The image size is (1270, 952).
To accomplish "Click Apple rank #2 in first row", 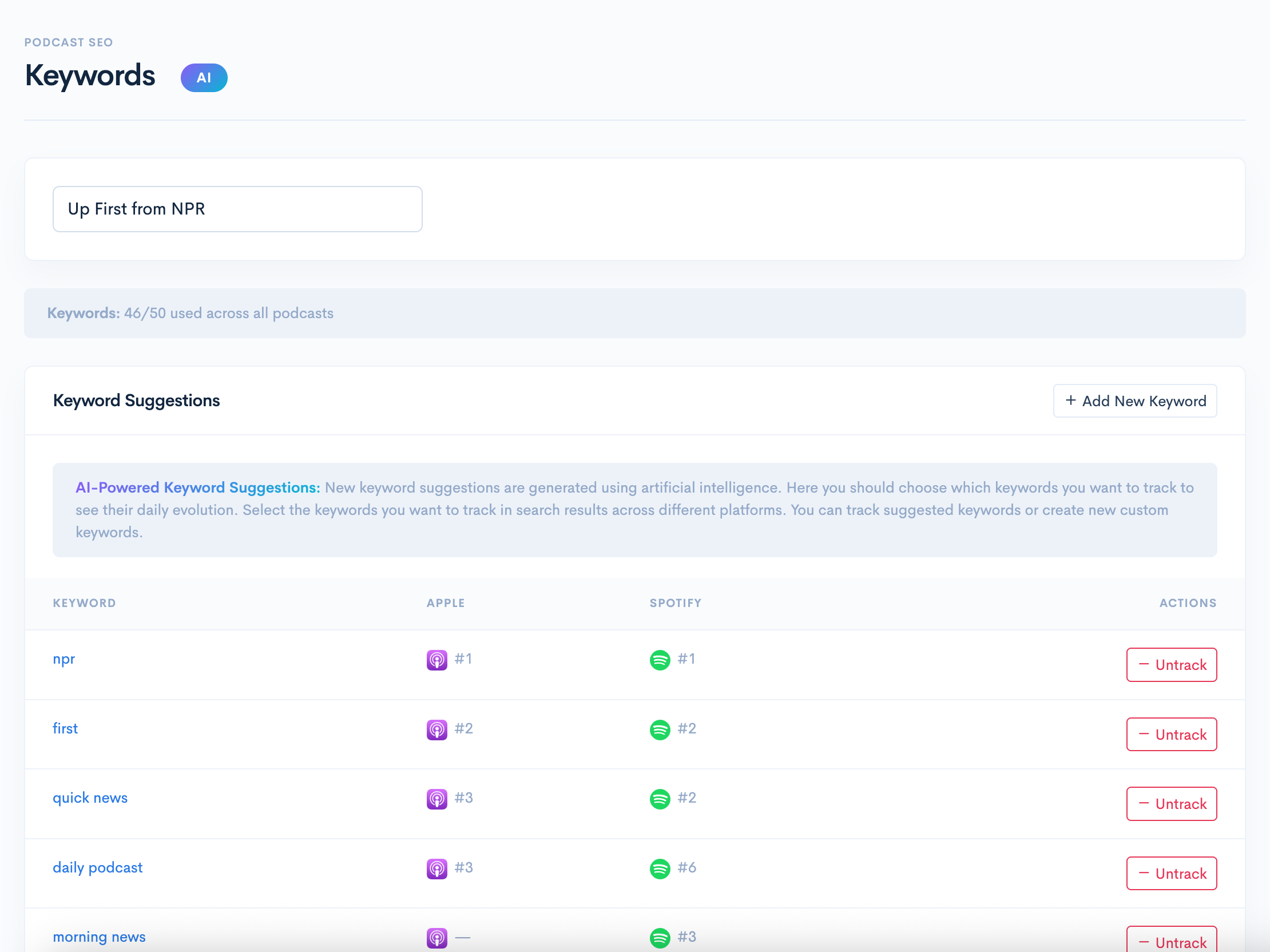I will coord(464,728).
